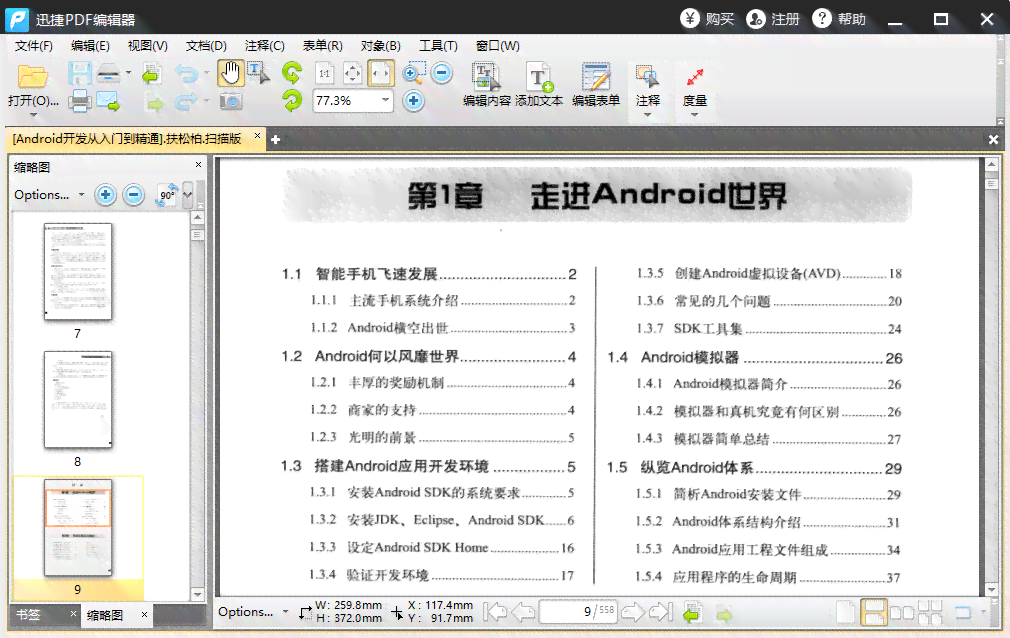This screenshot has height=638, width=1010.
Task: Switch to single page layout
Action: click(846, 612)
